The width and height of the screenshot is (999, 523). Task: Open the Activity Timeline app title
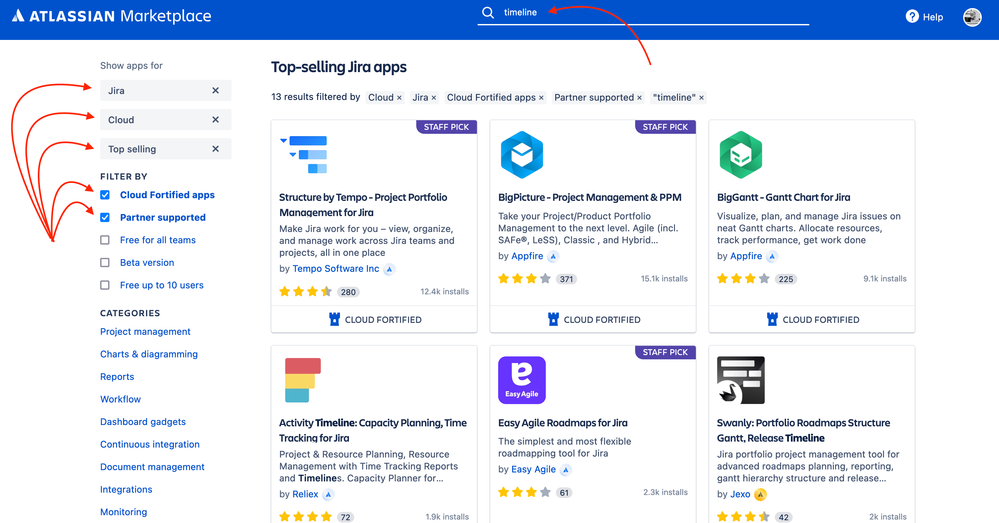[373, 431]
